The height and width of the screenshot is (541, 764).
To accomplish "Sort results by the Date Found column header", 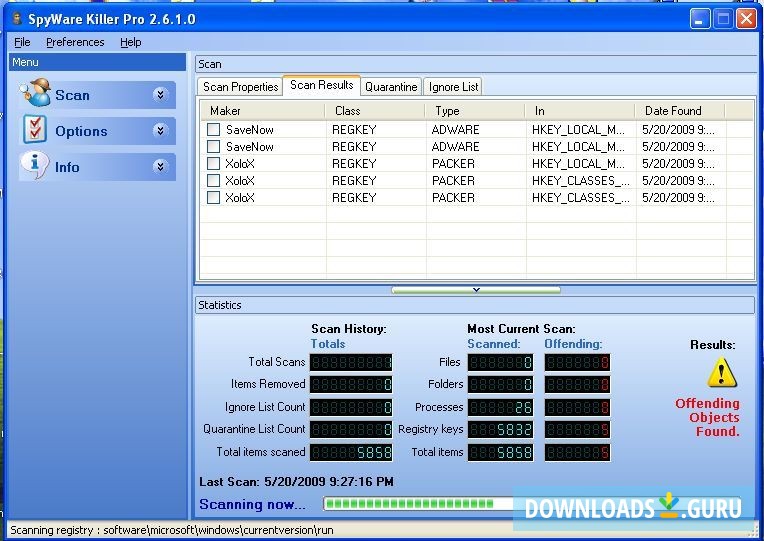I will [x=680, y=111].
